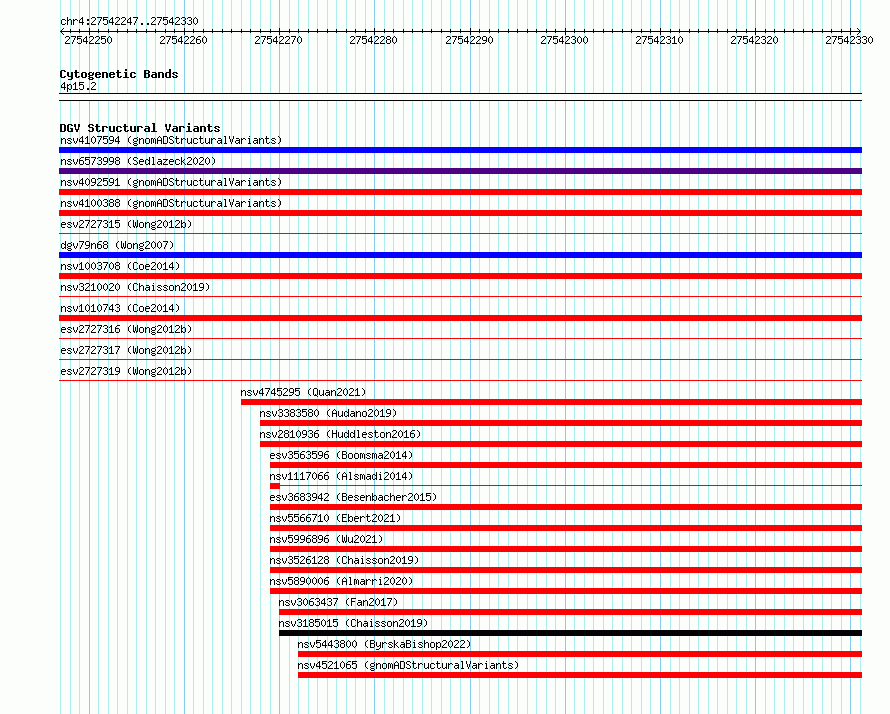The width and height of the screenshot is (890, 714).
Task: Click ruler position 27542330
Action: point(849,40)
